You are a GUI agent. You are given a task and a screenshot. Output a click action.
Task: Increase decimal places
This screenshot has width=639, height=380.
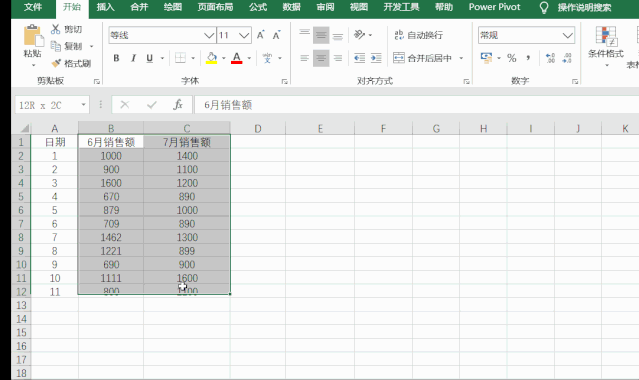coord(550,58)
